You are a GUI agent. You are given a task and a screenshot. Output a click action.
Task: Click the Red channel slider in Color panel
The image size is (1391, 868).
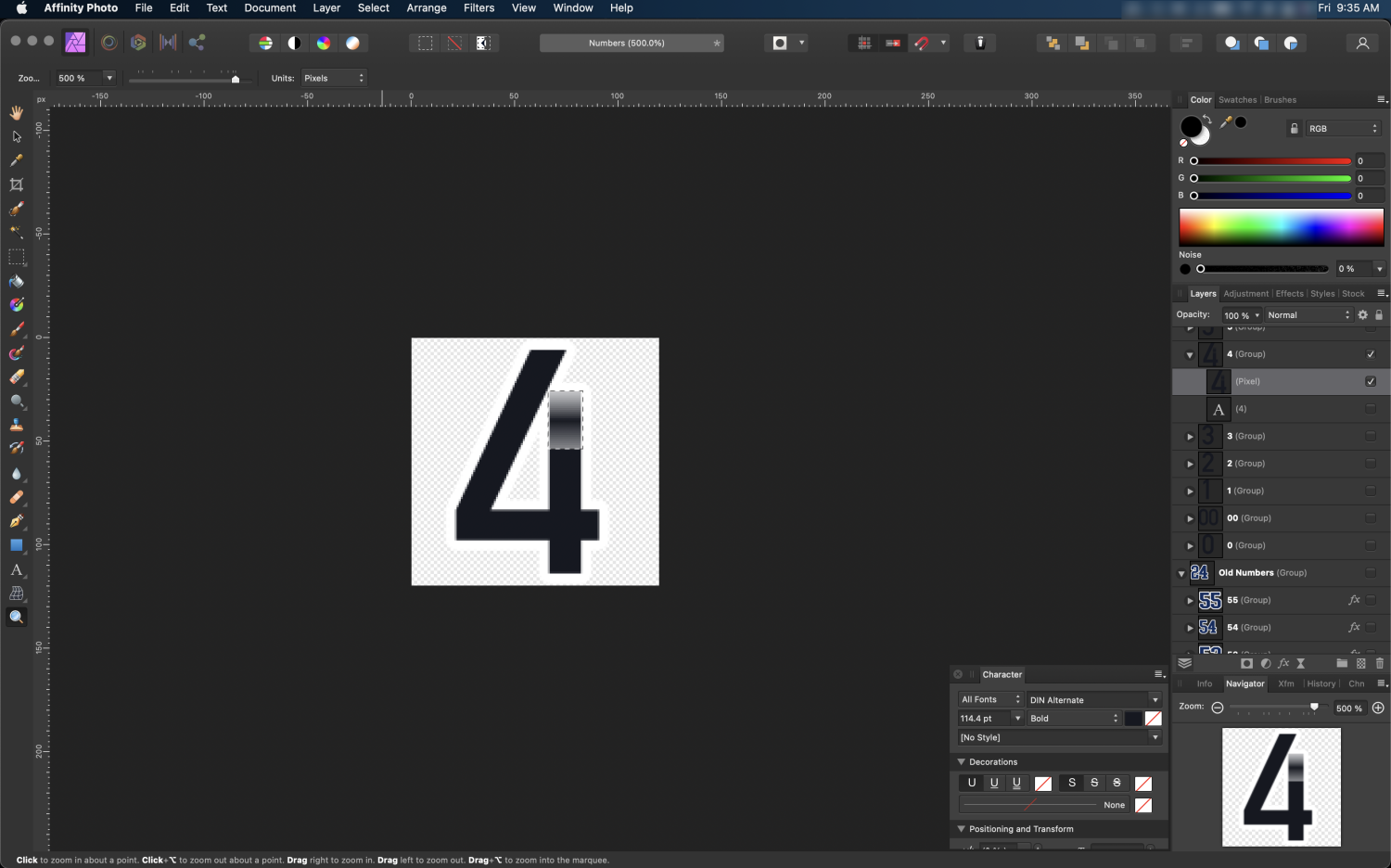pos(1270,160)
